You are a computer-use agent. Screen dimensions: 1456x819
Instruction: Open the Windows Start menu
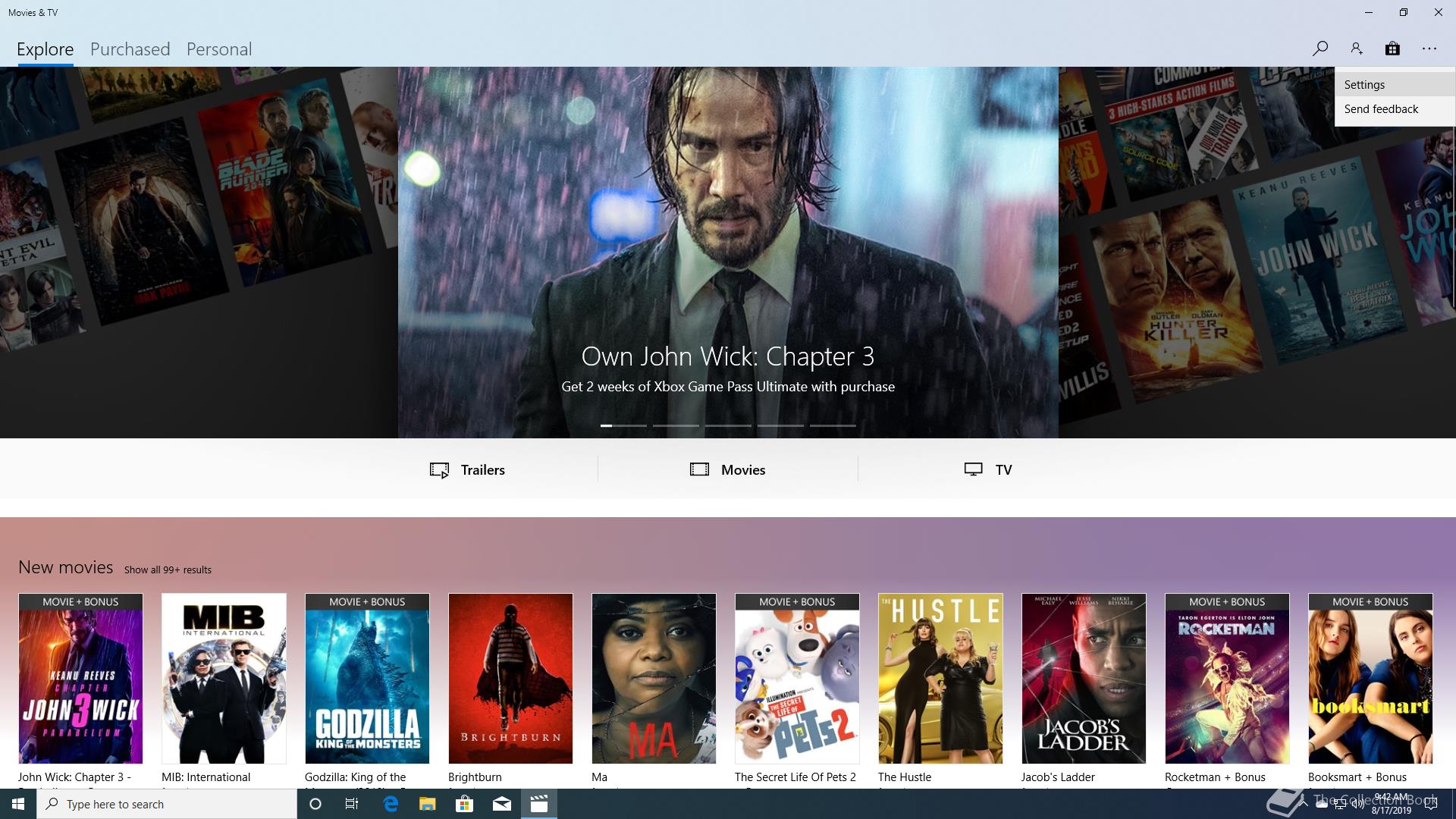18,804
